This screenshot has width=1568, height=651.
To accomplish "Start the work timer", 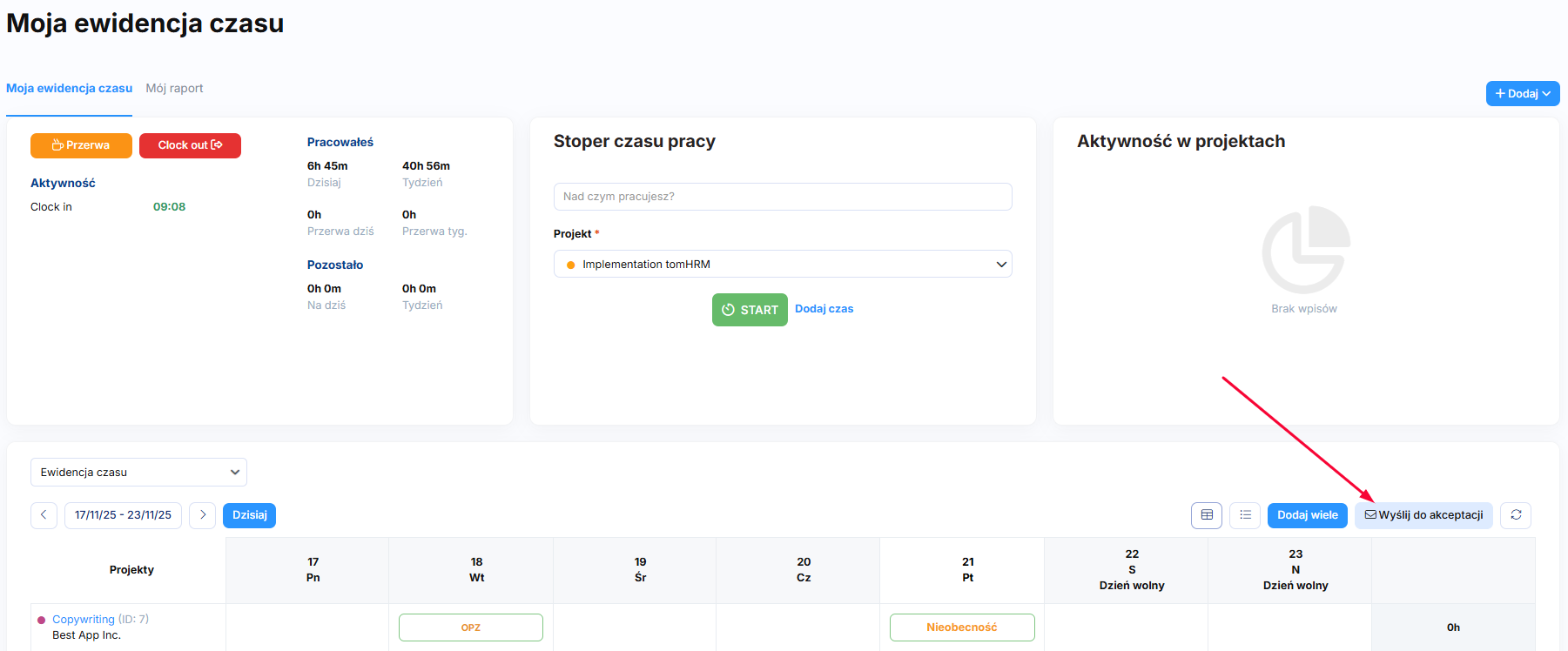I will (750, 310).
